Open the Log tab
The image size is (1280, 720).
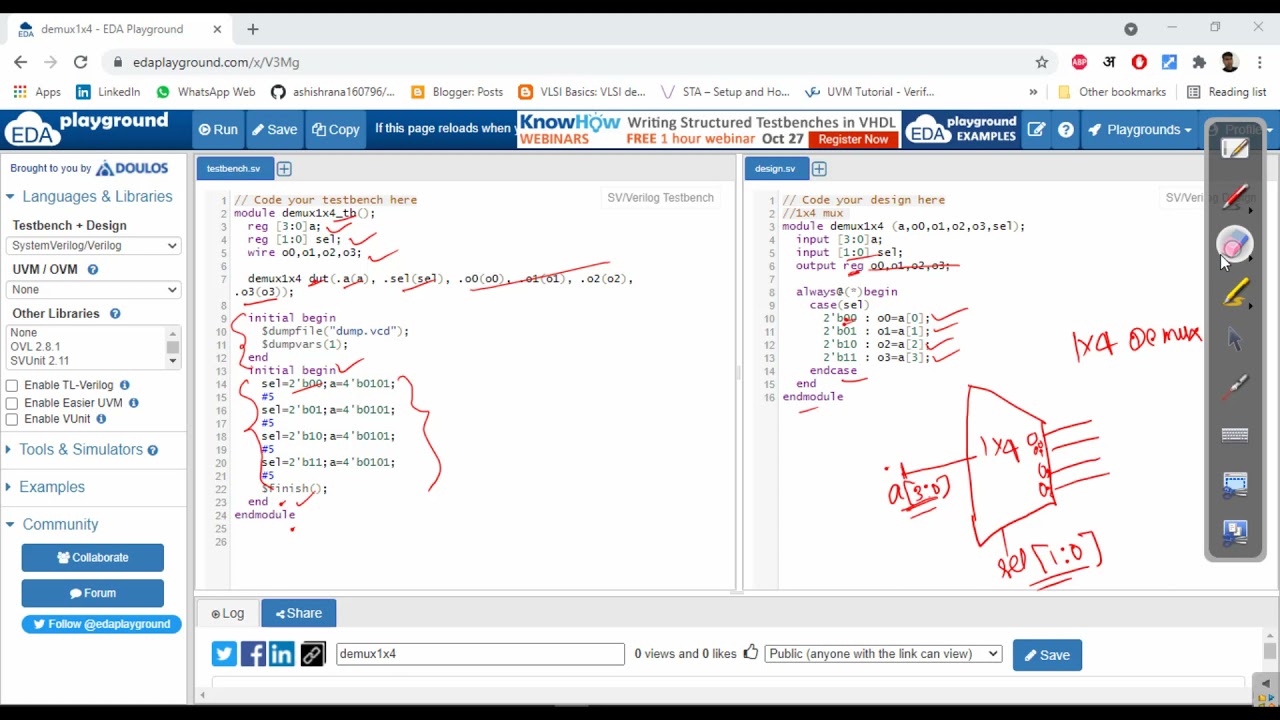click(228, 614)
